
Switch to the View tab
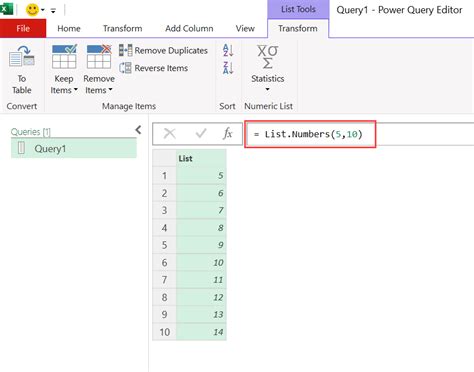[245, 28]
